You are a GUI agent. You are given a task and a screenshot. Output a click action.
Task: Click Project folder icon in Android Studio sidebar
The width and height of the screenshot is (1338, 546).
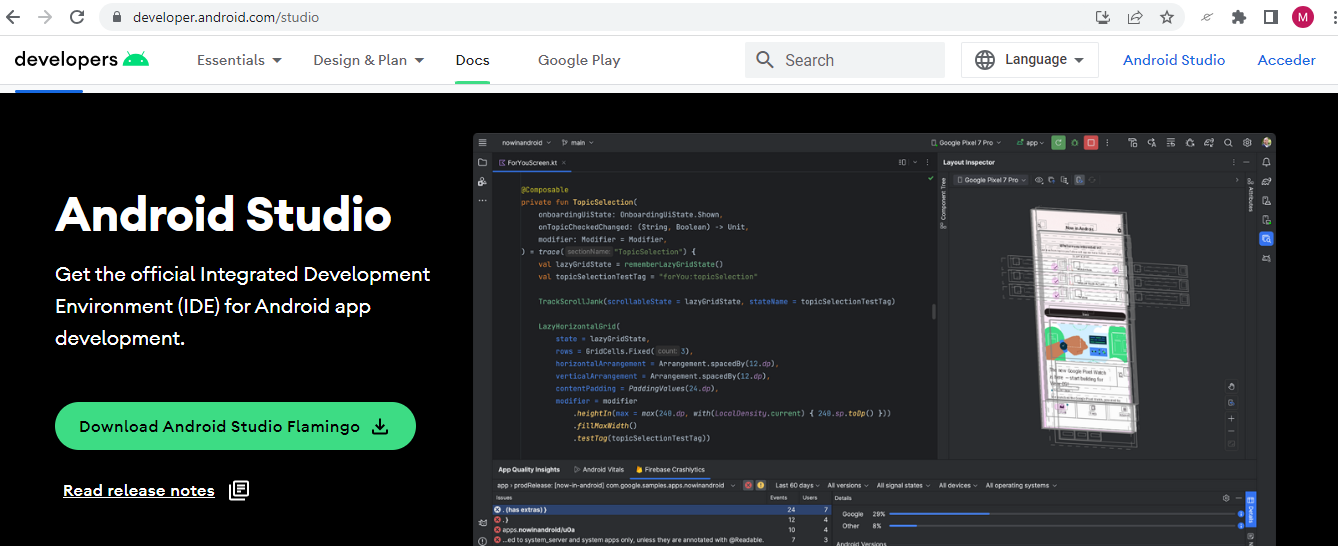[482, 162]
